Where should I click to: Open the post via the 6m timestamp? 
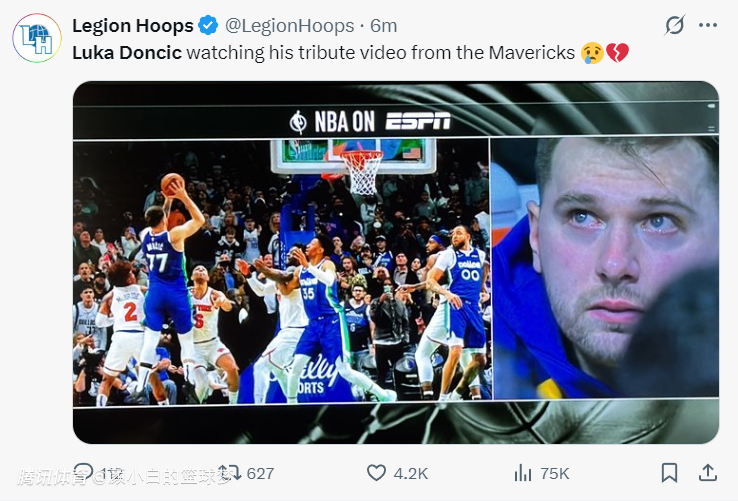[x=384, y=26]
